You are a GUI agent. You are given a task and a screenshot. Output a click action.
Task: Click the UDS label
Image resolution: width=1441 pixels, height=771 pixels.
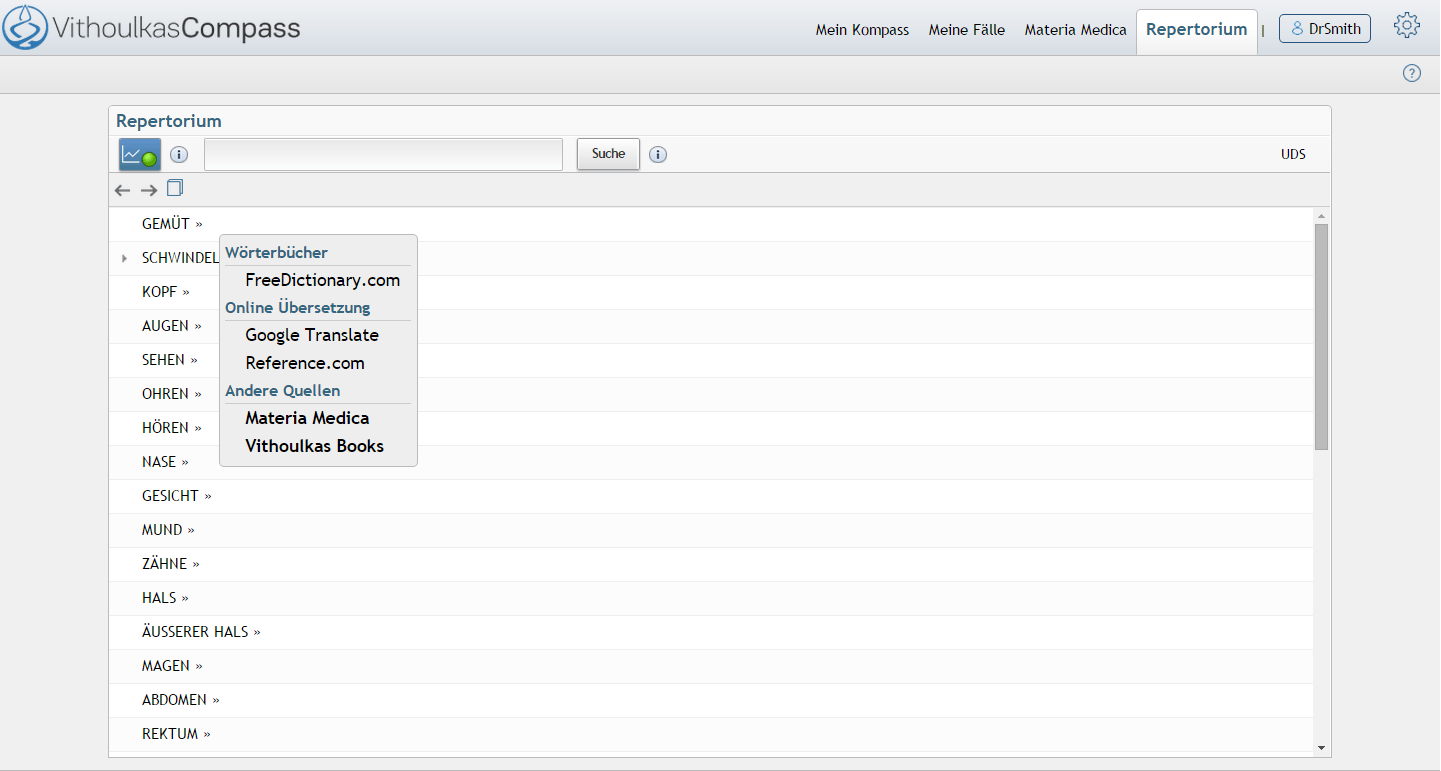(x=1293, y=155)
